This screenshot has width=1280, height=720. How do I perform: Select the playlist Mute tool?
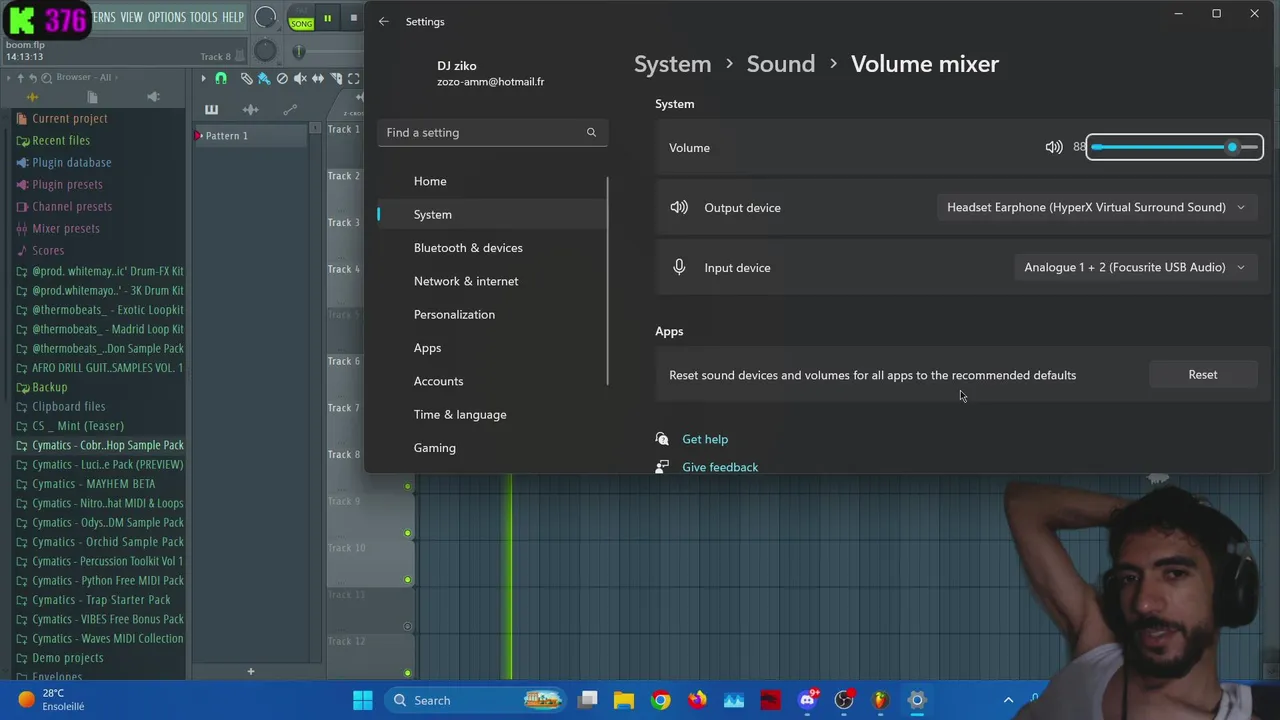[x=300, y=78]
